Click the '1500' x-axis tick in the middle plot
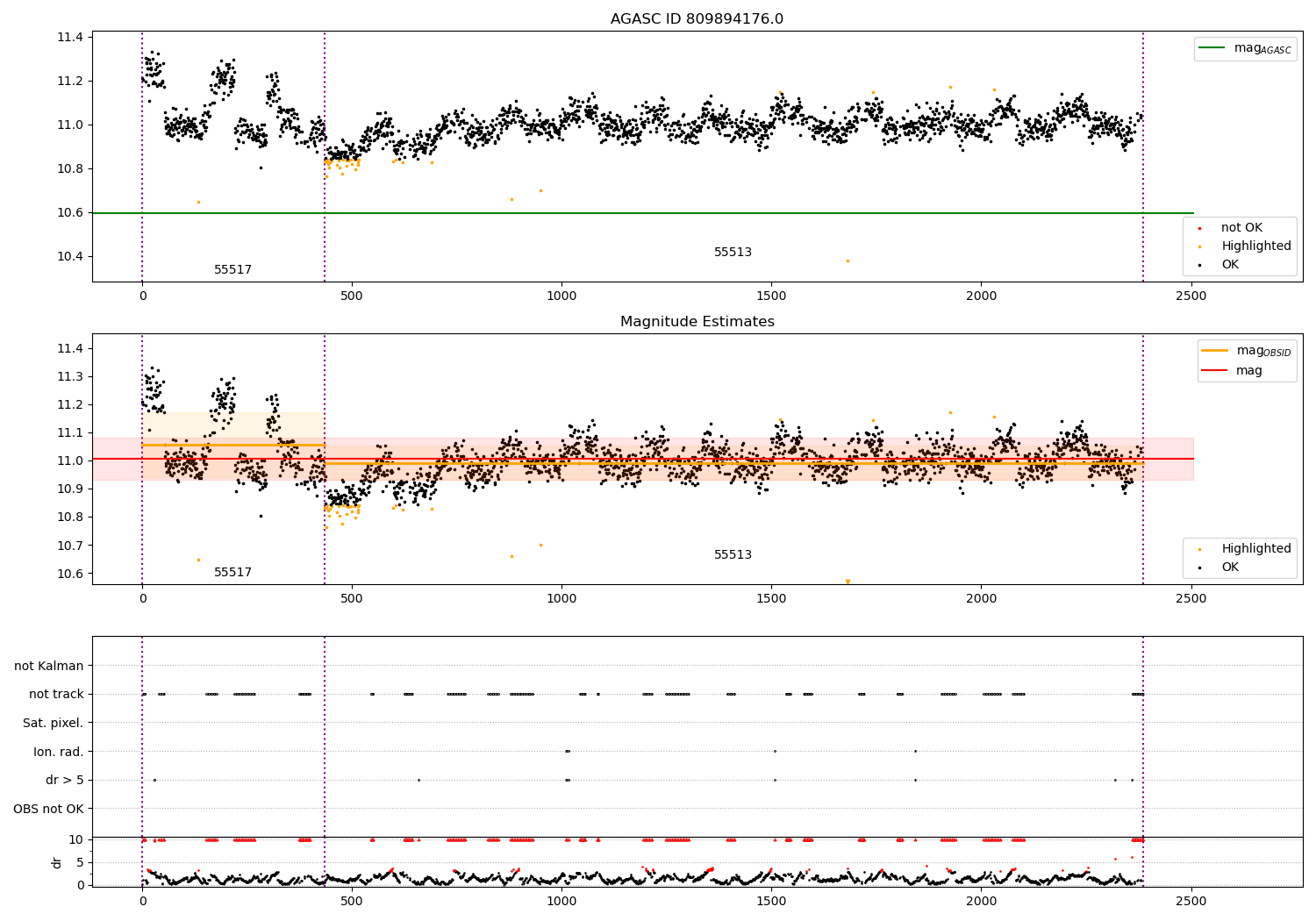The image size is (1316, 921). pyautogui.click(x=771, y=599)
